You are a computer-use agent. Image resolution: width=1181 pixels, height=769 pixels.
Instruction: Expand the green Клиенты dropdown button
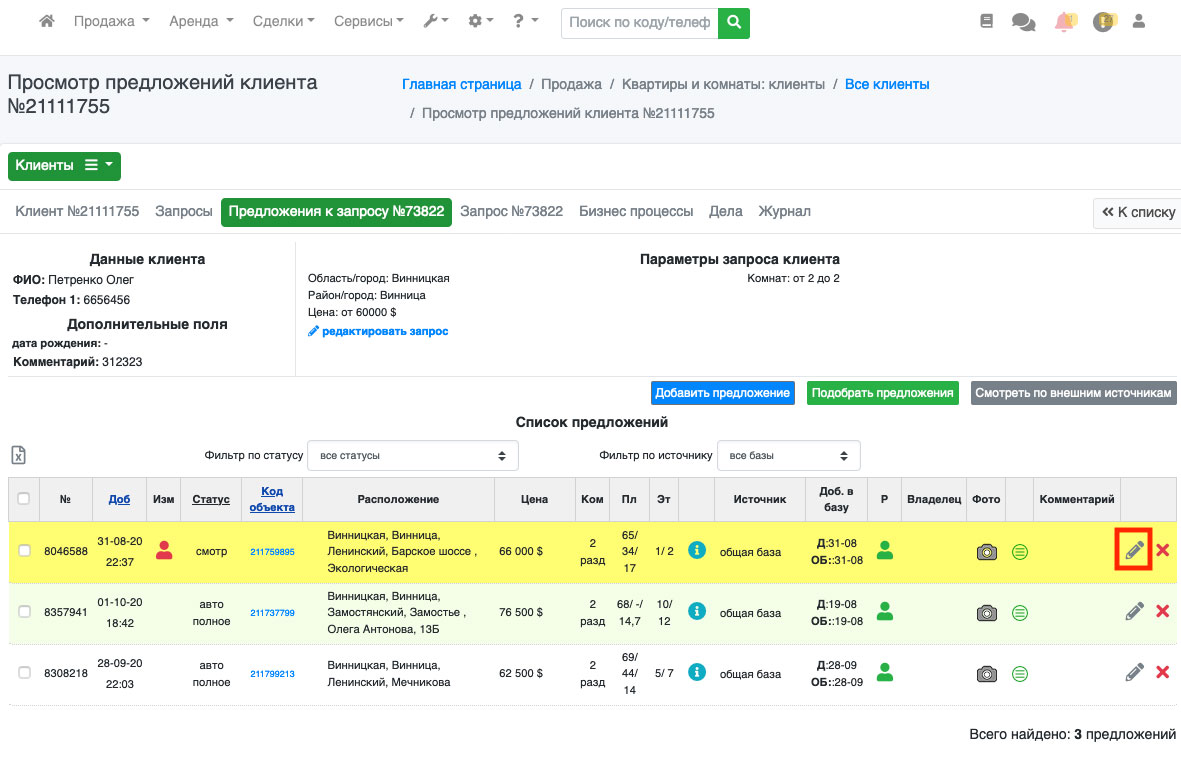tap(64, 166)
